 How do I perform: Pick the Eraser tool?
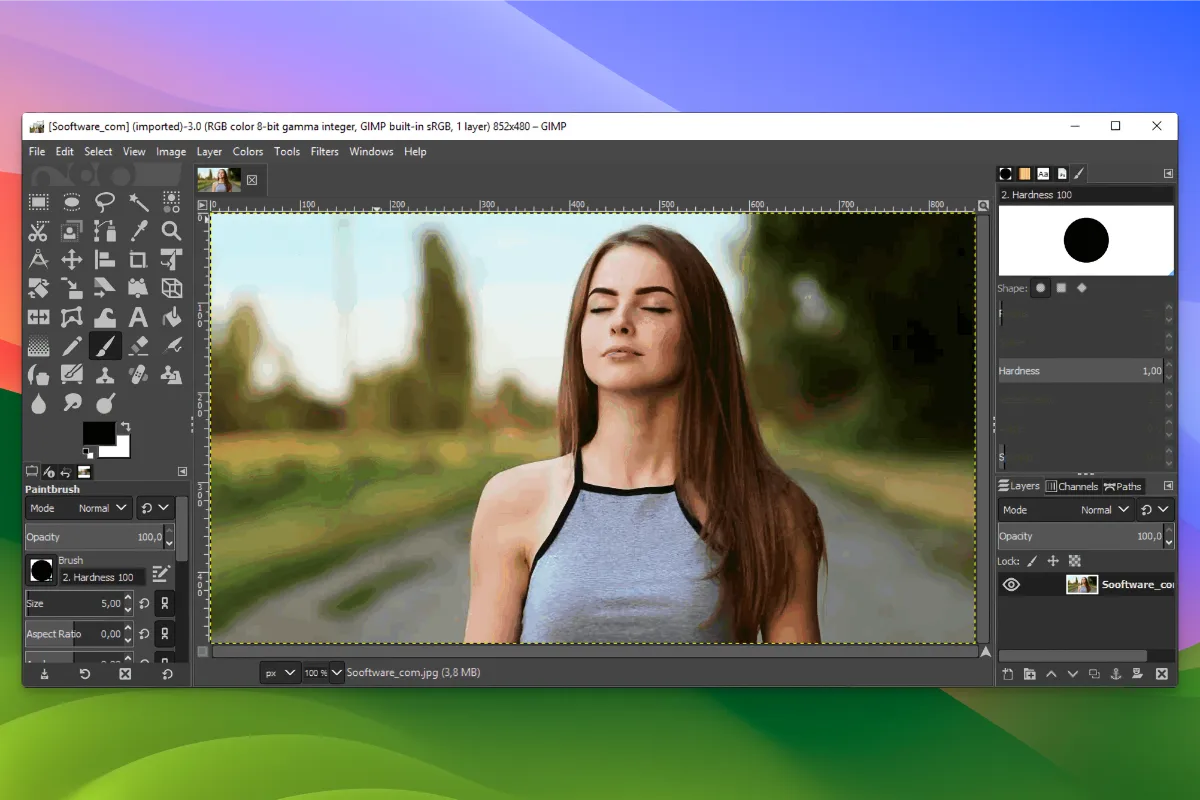pos(138,346)
